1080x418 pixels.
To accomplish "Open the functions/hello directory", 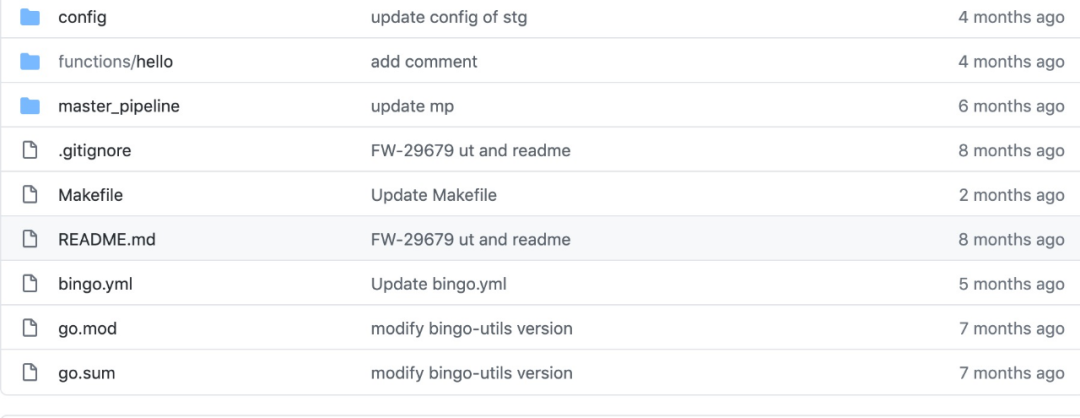I will 115,62.
